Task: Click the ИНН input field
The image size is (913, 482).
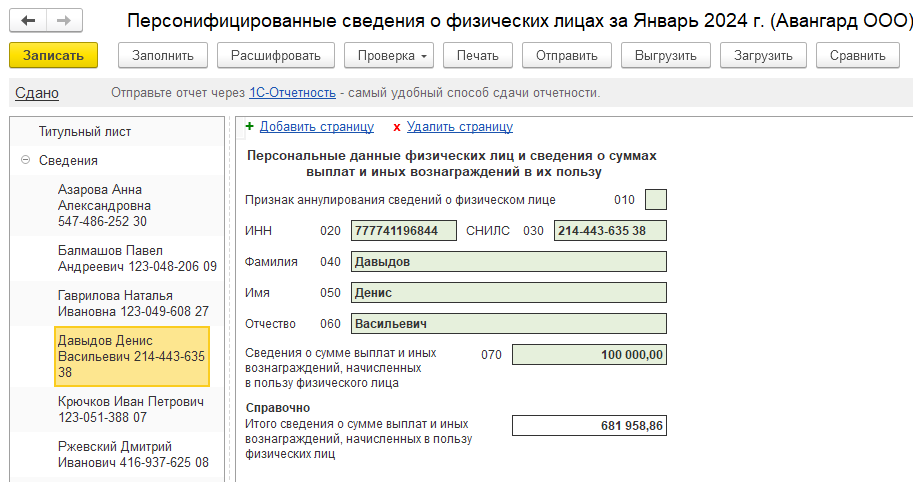Action: [404, 231]
